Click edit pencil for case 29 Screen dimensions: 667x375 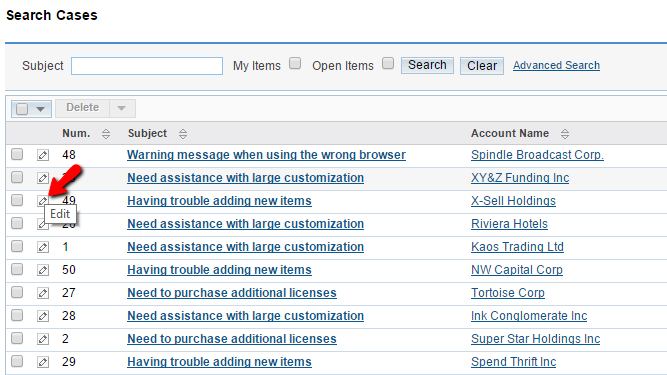pyautogui.click(x=43, y=362)
